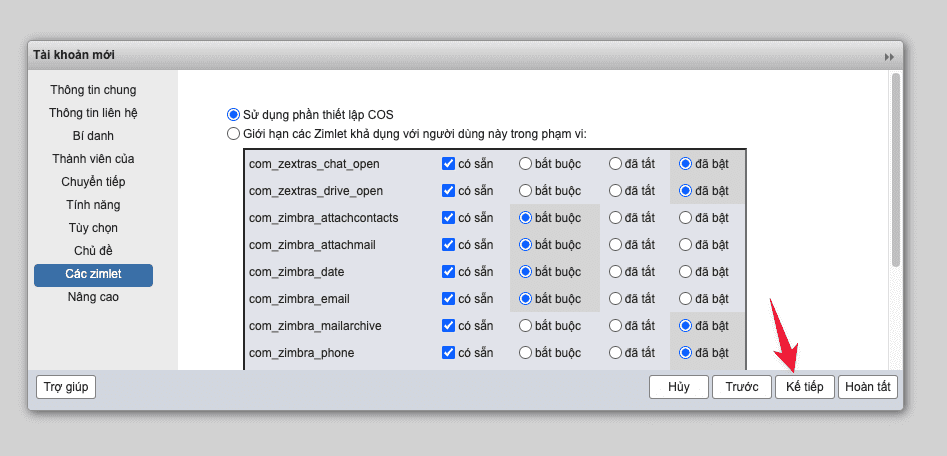
Task: Set com_zextras_drive_open to 'bắt buộc'
Action: pos(525,190)
